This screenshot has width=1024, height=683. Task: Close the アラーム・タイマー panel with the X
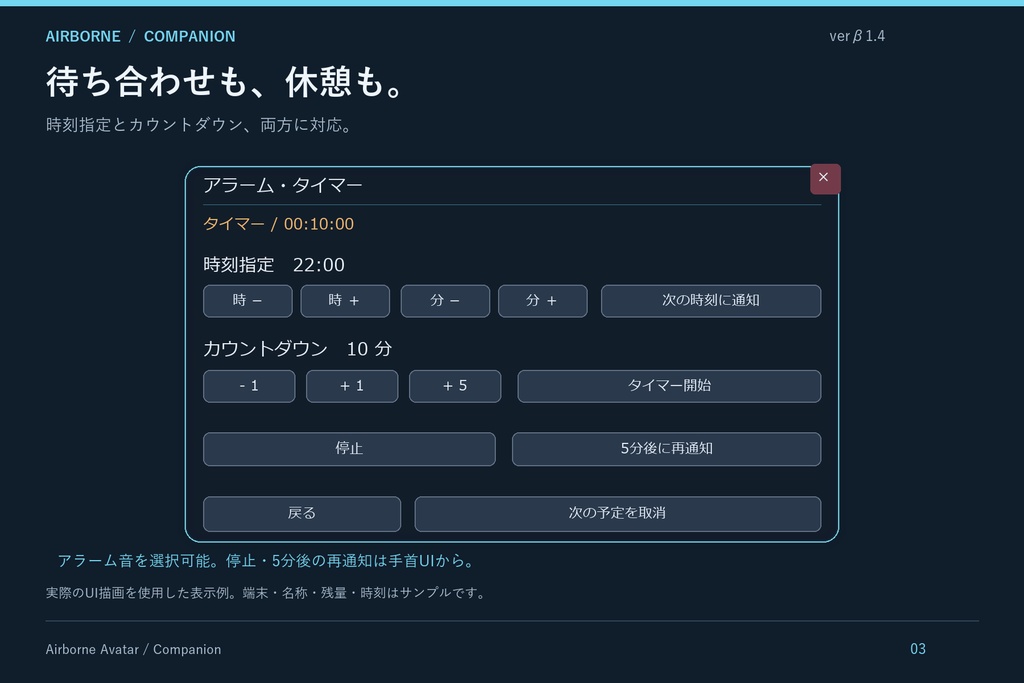825,178
